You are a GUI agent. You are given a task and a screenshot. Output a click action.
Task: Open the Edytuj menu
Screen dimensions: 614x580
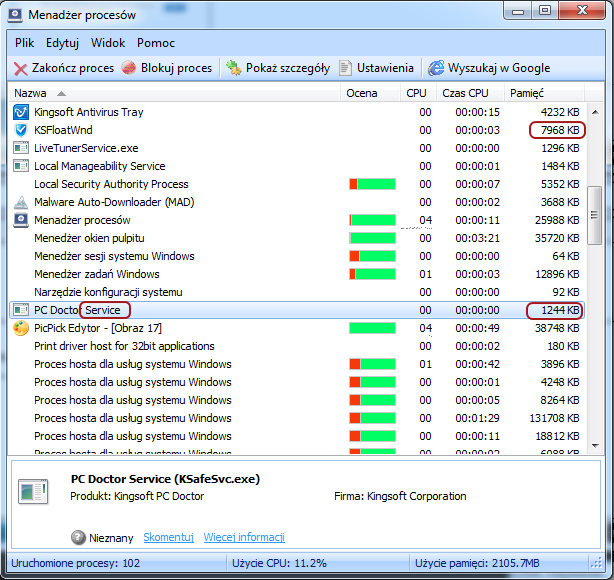(x=62, y=43)
